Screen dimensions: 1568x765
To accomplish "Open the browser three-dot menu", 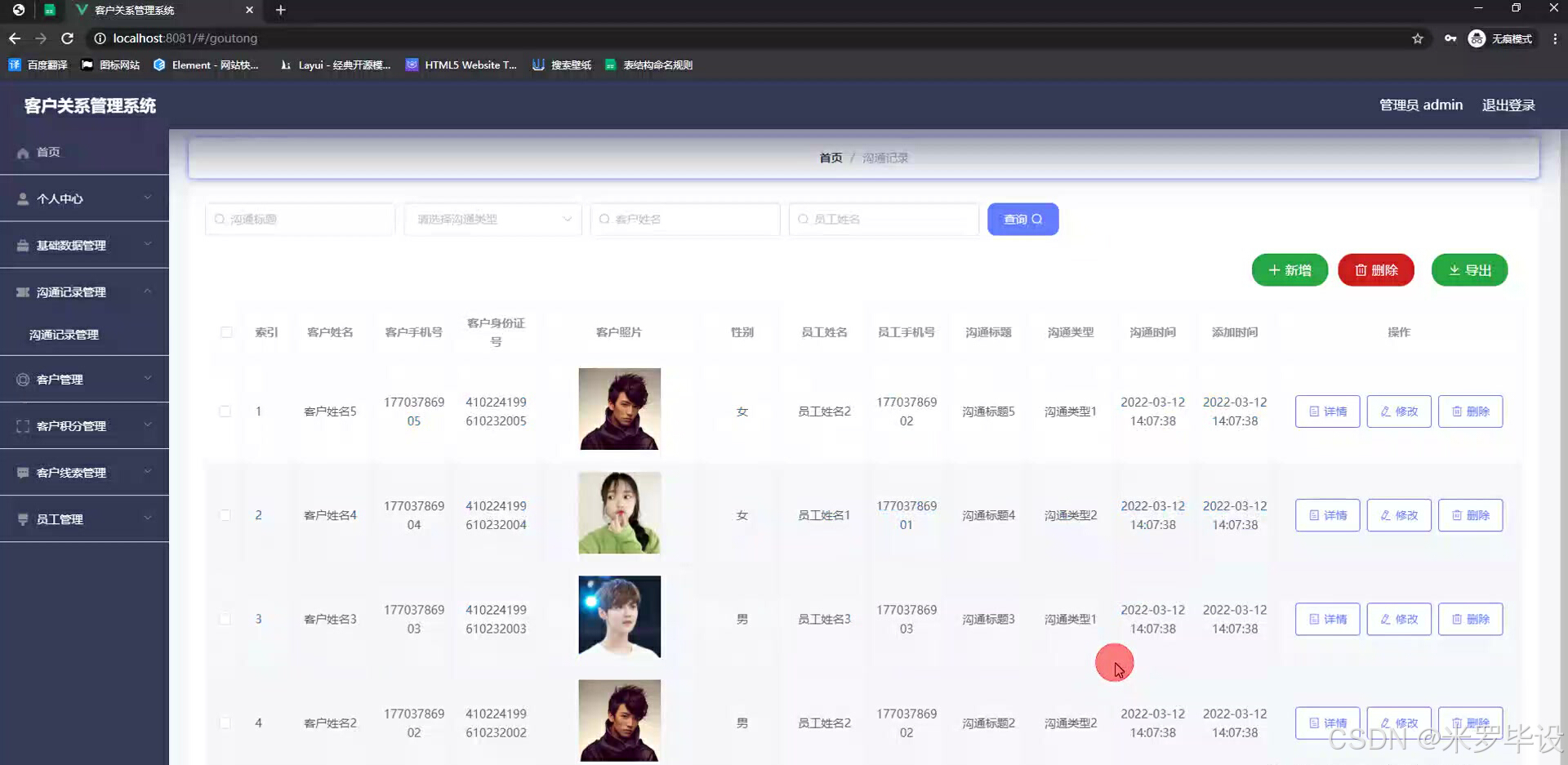I will coord(1555,38).
